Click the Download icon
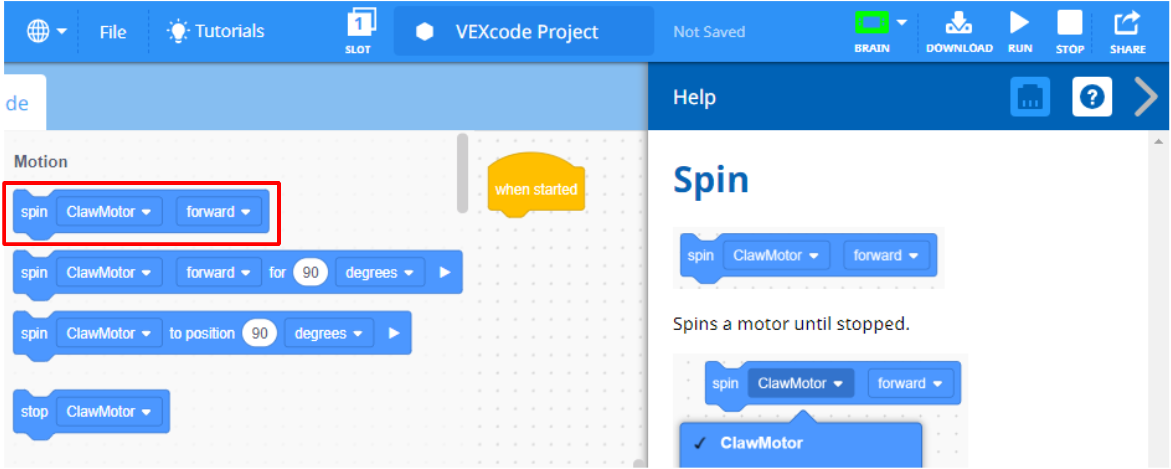 pyautogui.click(x=959, y=30)
